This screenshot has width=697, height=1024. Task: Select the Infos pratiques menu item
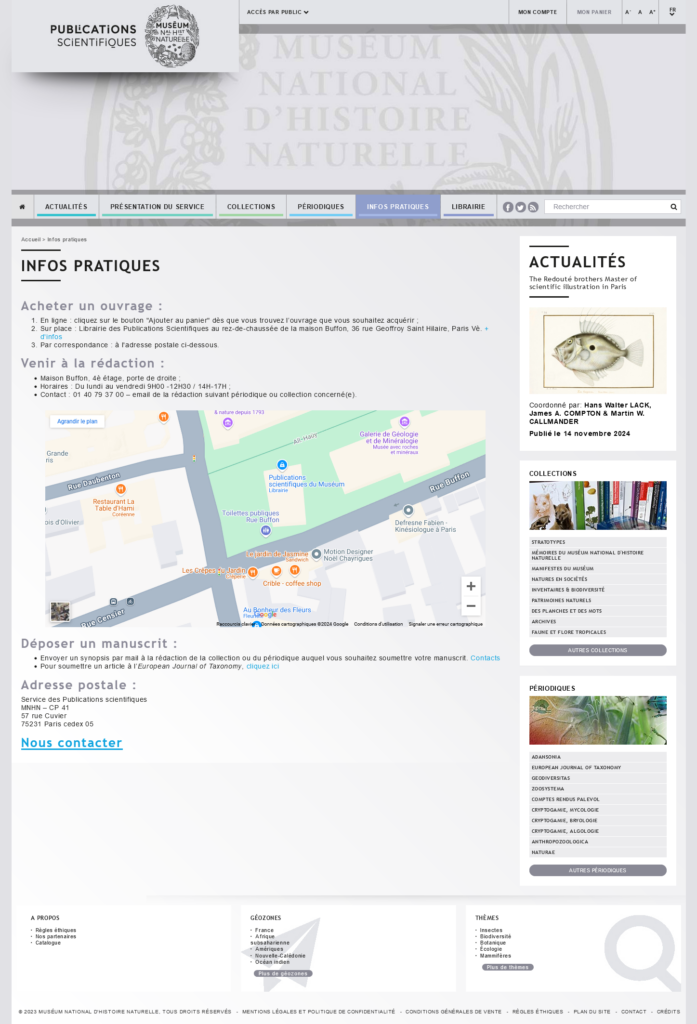click(x=398, y=207)
